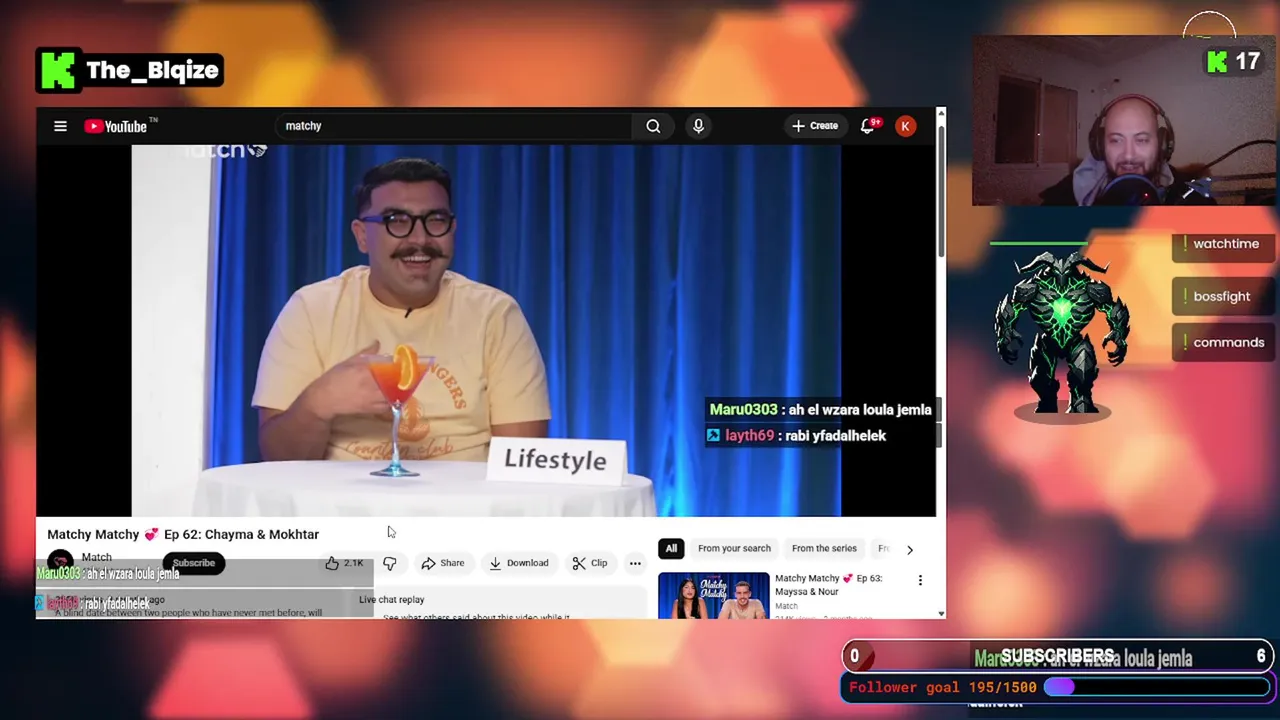Open the YouTube hamburger guide menu
This screenshot has width=1280, height=720.
point(60,126)
